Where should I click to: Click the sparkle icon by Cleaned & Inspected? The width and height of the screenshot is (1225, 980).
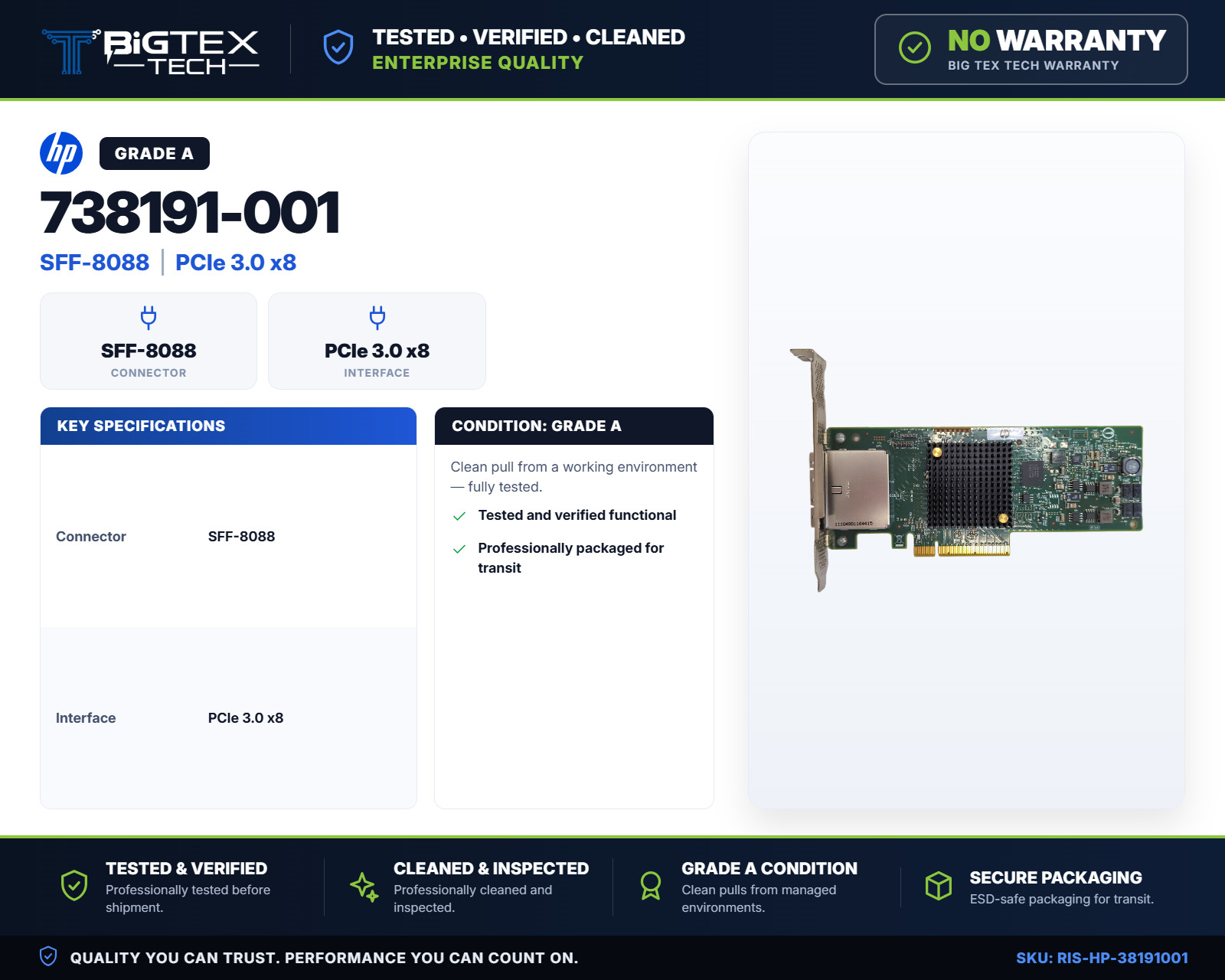pos(364,887)
